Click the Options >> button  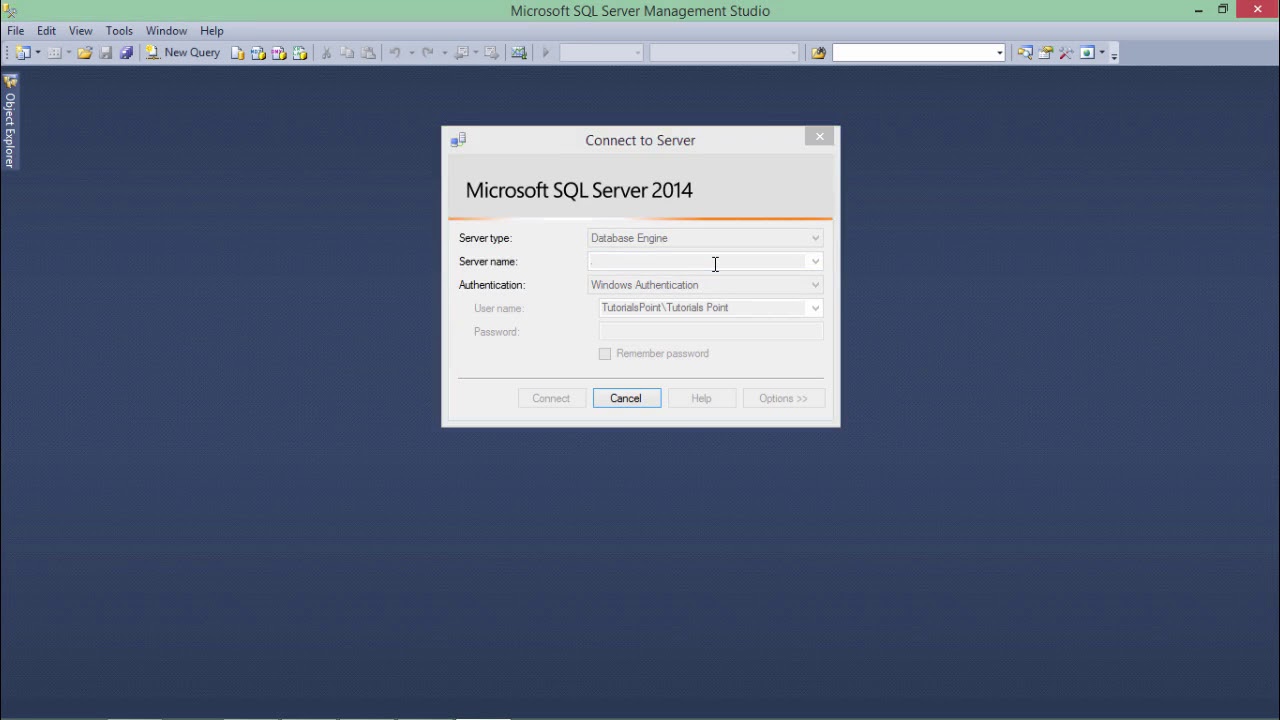click(784, 398)
